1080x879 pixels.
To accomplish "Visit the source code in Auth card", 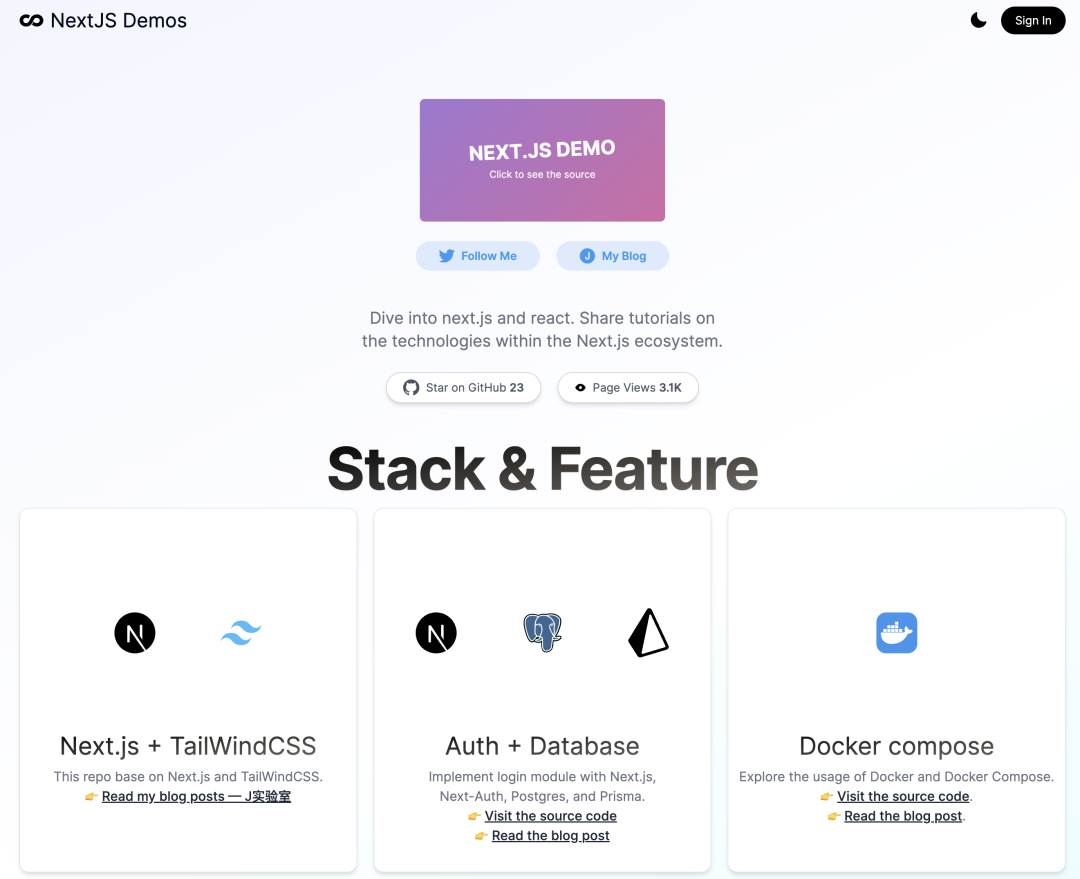I will tap(550, 816).
